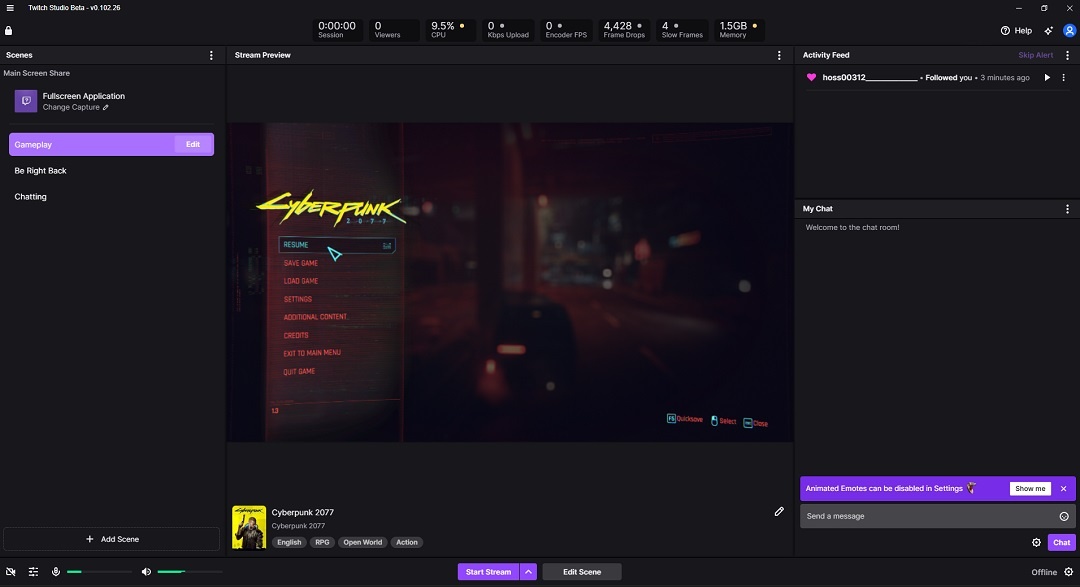Replay the hoss00312 follow alert
This screenshot has width=1080, height=587.
click(1047, 78)
